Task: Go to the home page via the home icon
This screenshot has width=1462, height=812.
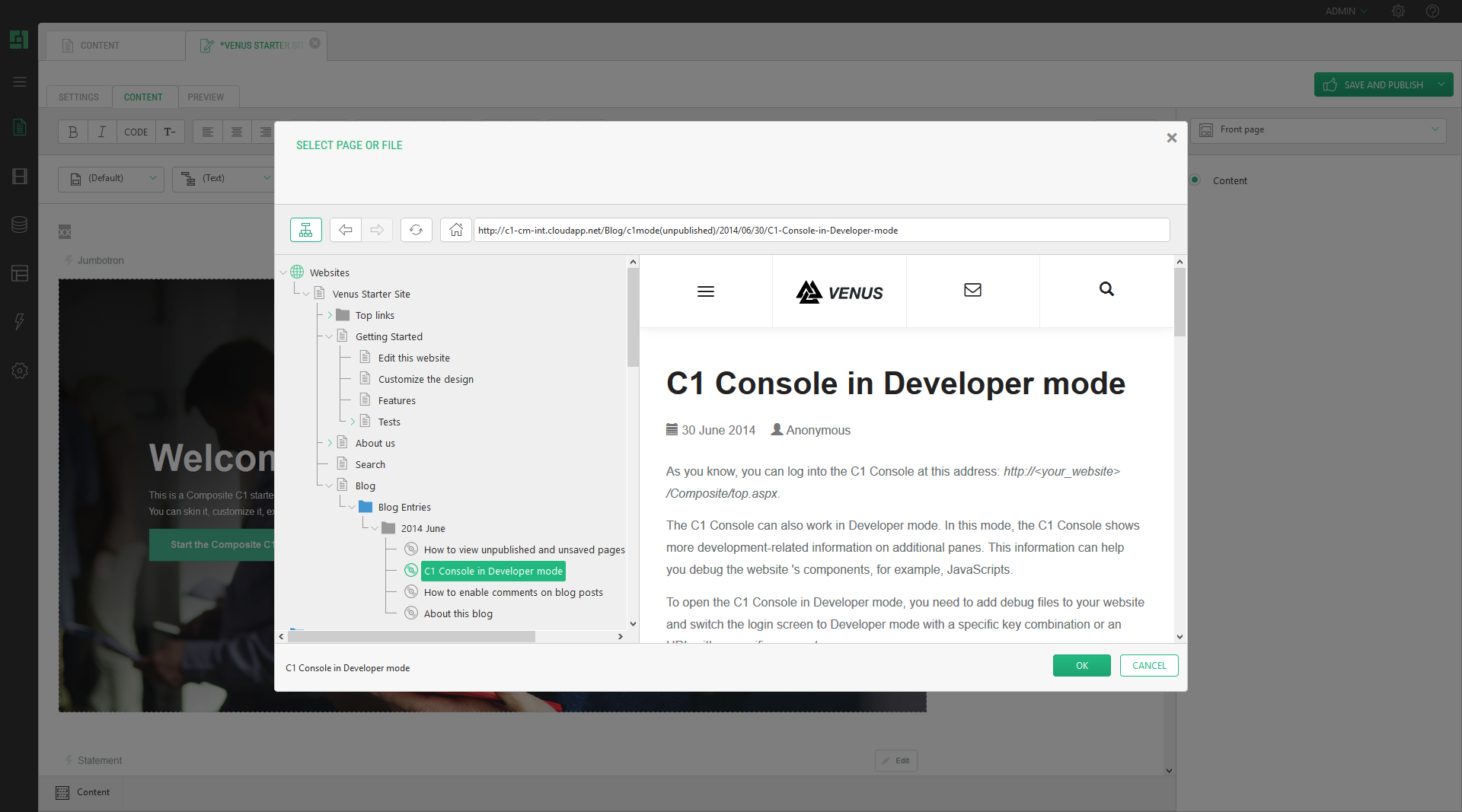Action: [x=455, y=229]
